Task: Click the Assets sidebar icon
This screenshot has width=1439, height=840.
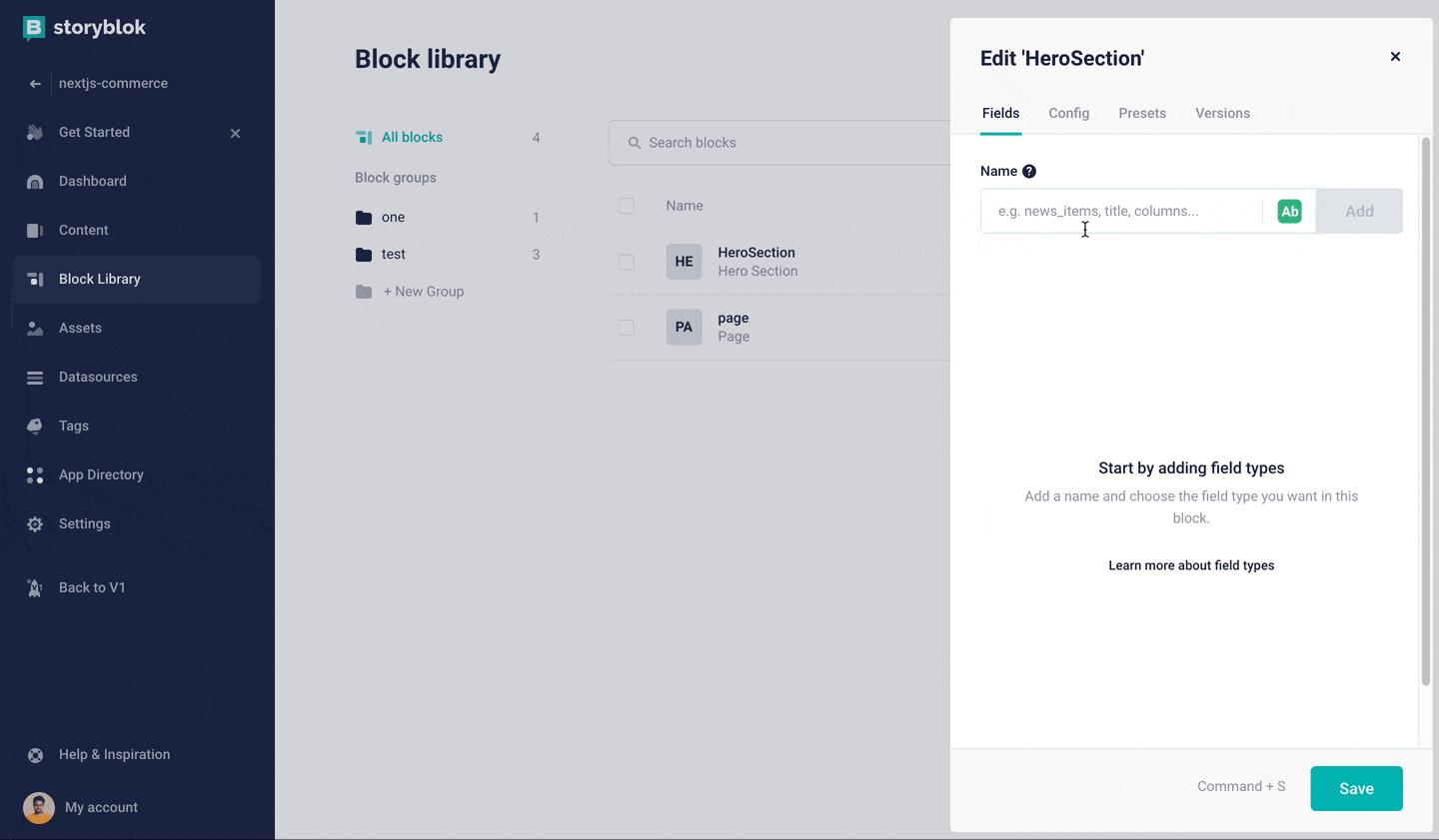Action: [35, 329]
